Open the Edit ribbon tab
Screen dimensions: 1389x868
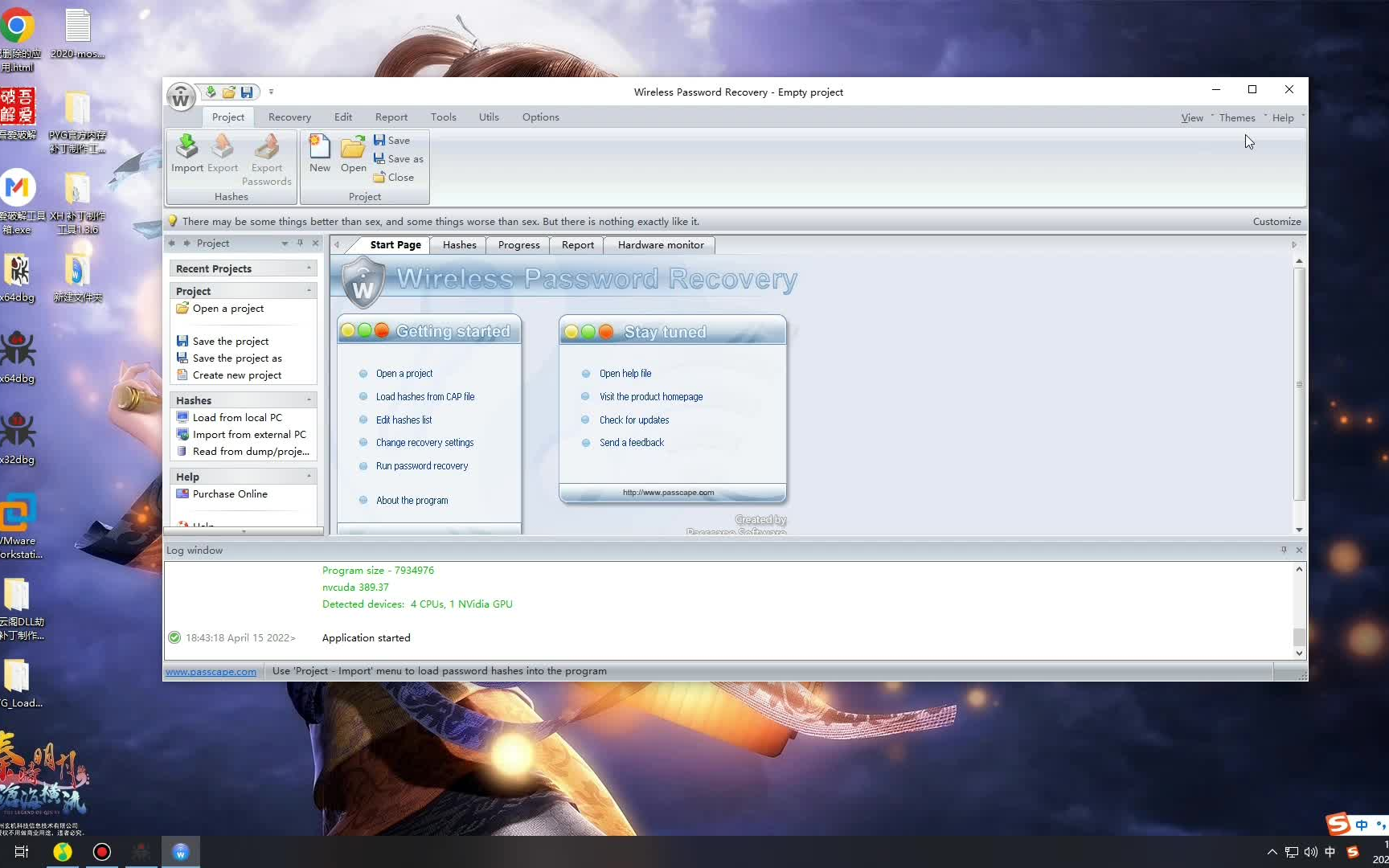(343, 117)
